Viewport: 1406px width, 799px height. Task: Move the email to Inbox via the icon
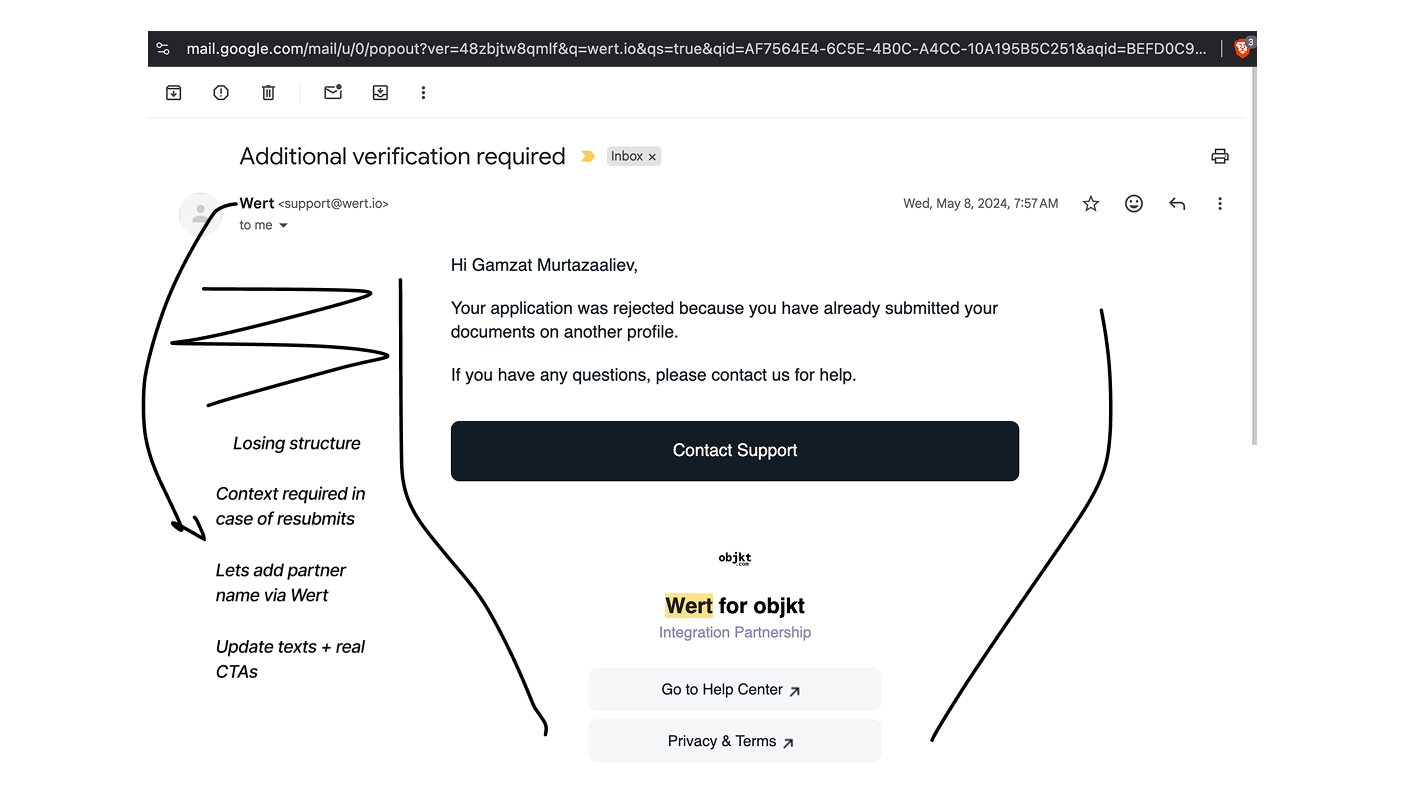pos(380,92)
